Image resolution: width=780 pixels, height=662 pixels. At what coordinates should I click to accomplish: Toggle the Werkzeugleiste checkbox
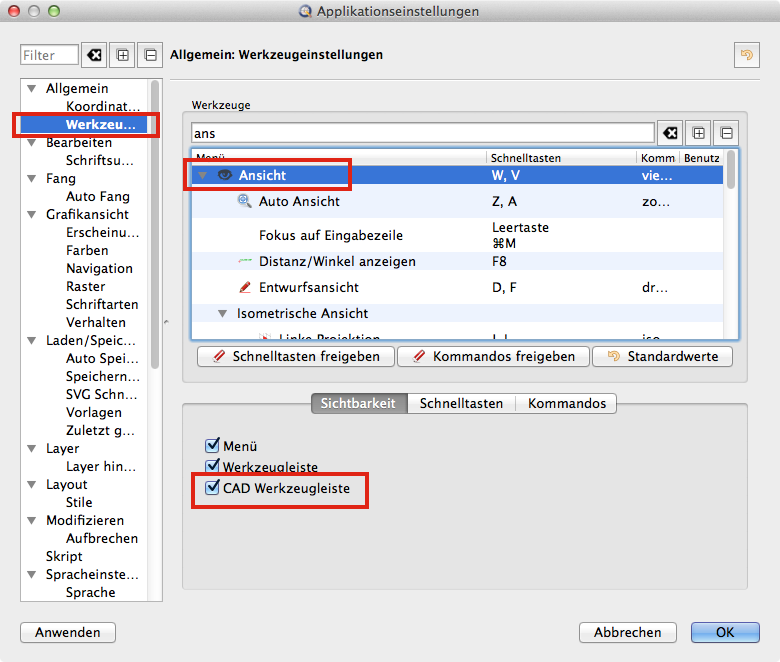coord(211,466)
